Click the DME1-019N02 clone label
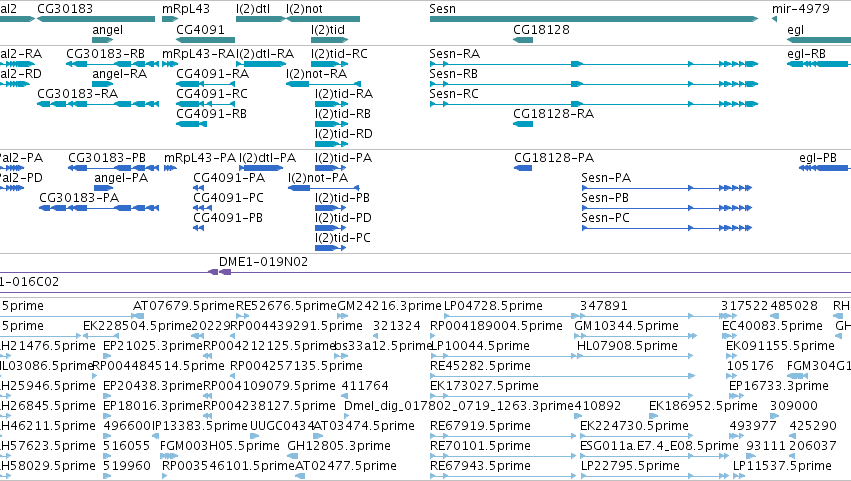Screen dimensions: 851x481 point(263,262)
